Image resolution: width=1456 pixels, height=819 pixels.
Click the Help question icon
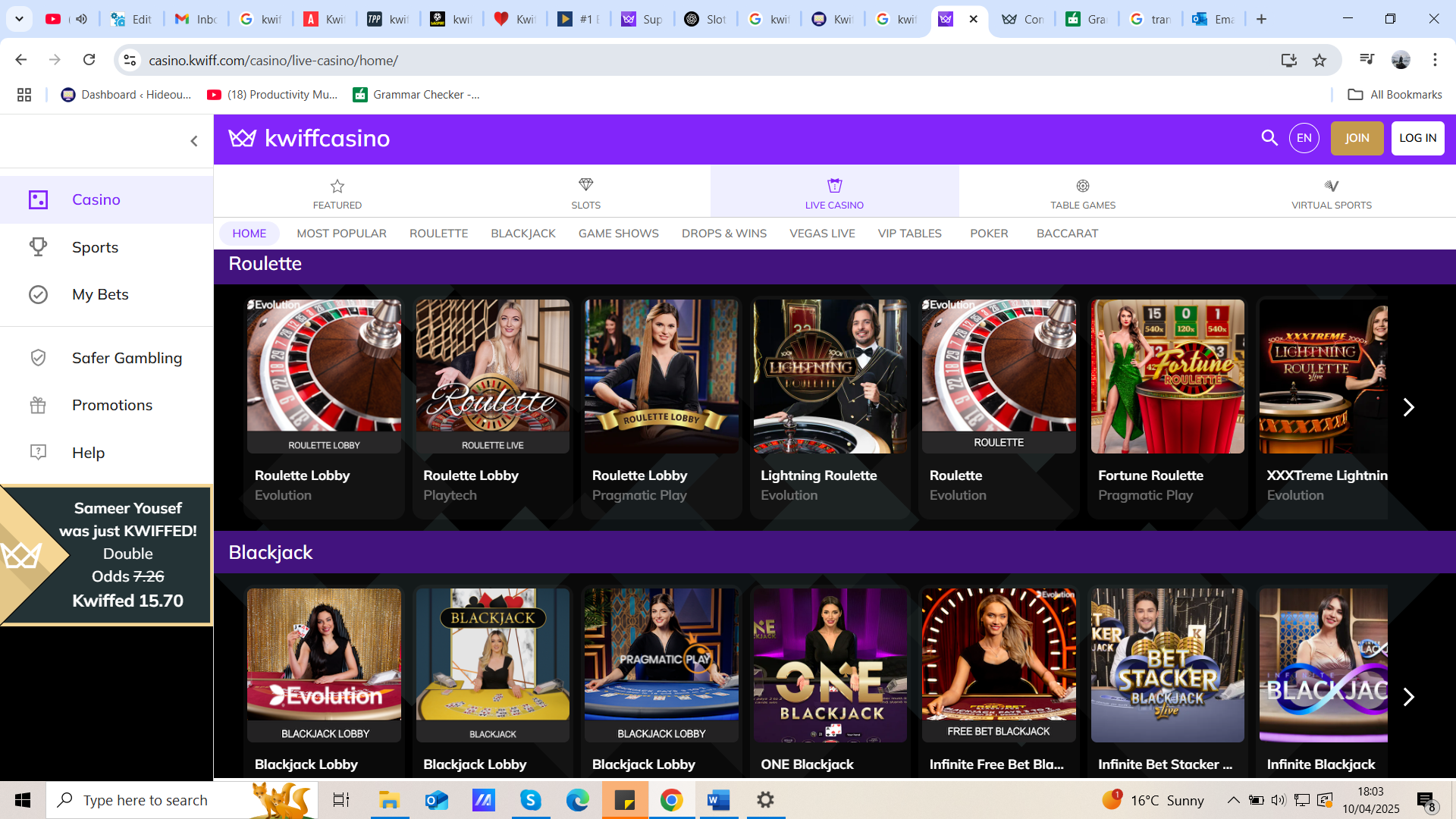pyautogui.click(x=38, y=453)
